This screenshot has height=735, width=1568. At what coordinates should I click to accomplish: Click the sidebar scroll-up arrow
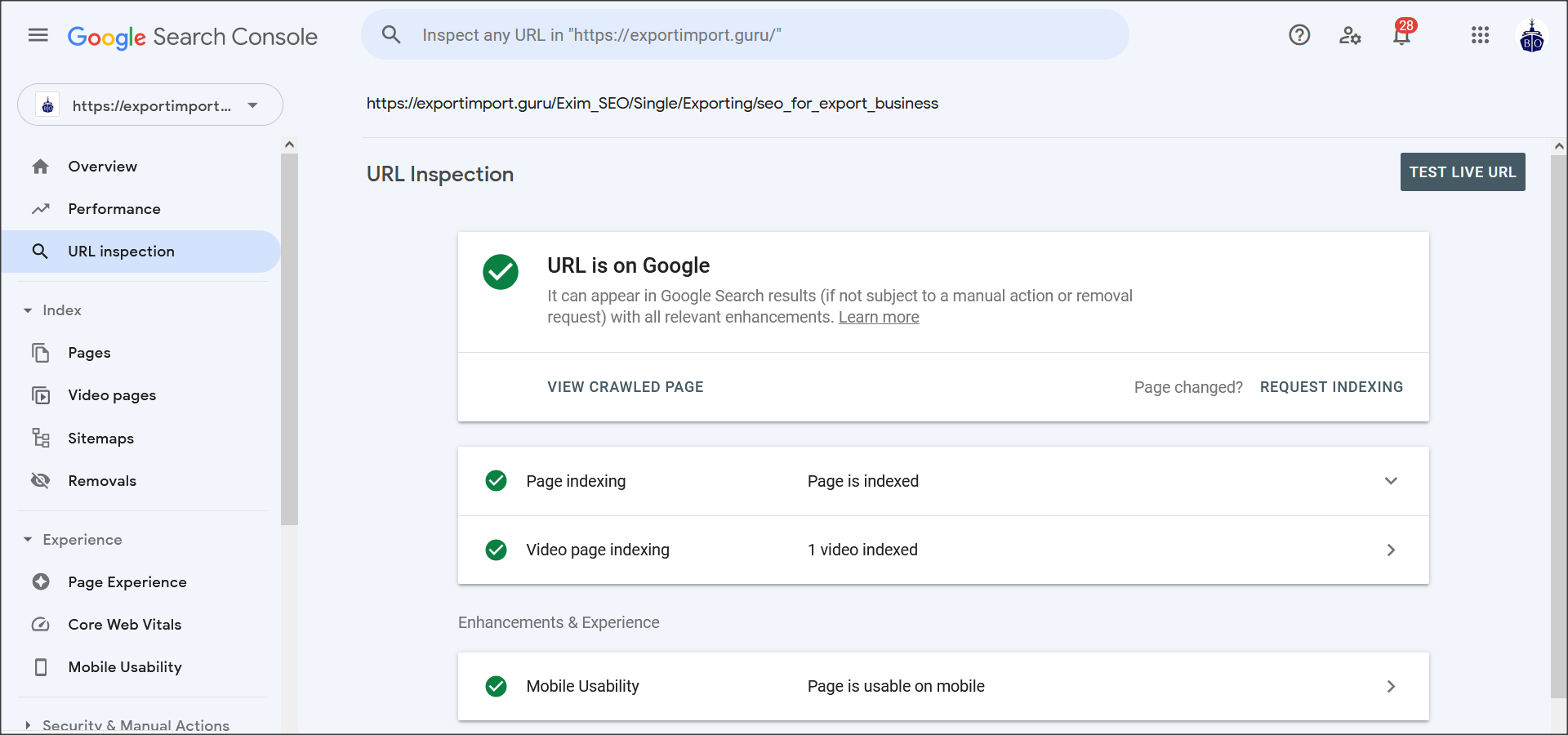click(x=289, y=145)
